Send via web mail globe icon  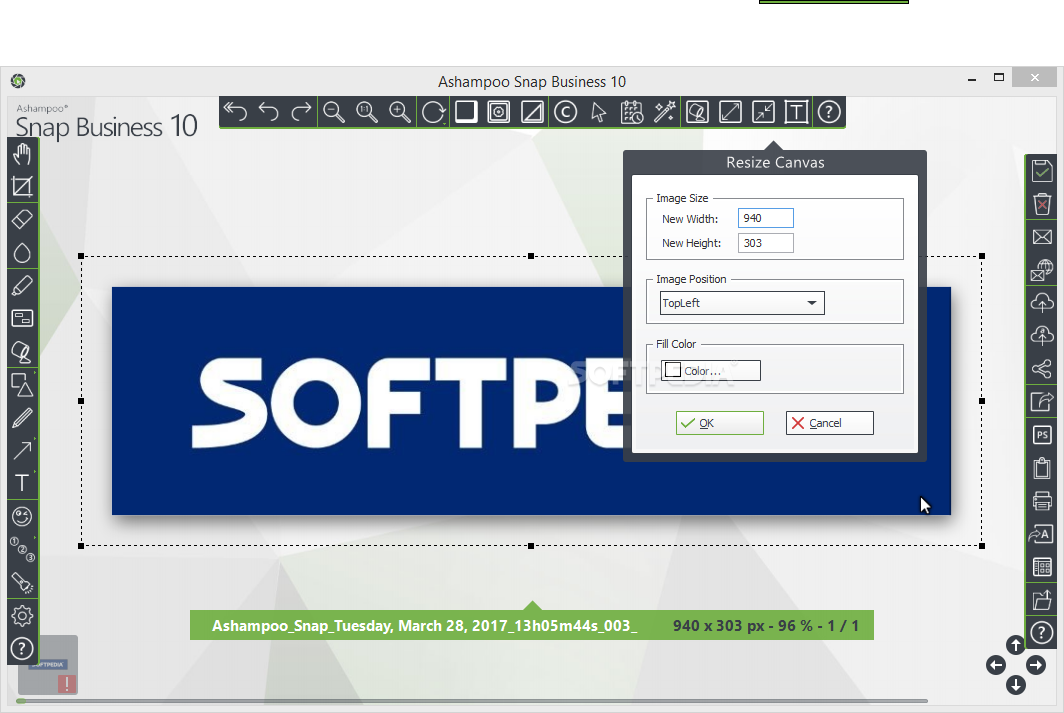point(1042,269)
